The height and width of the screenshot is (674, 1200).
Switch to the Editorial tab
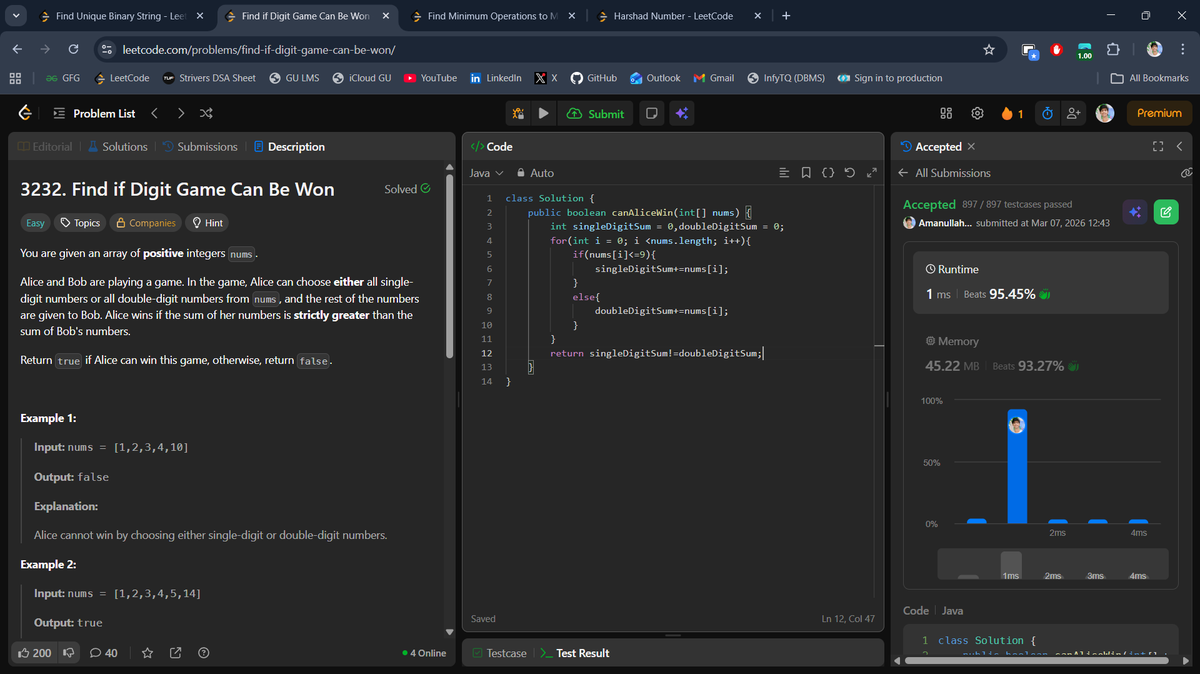[x=45, y=147]
